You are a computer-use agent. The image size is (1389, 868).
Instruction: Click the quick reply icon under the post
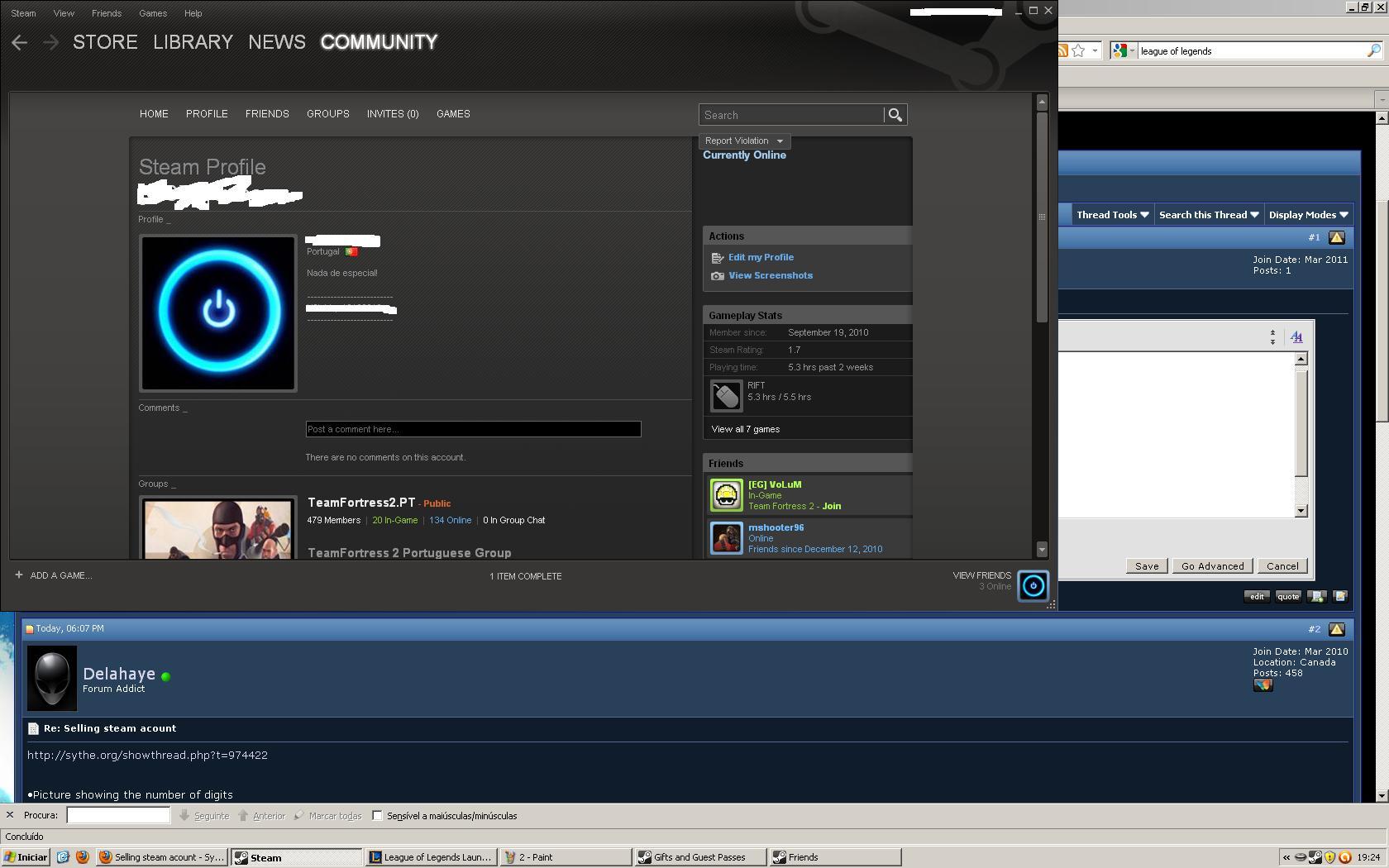[x=1340, y=596]
